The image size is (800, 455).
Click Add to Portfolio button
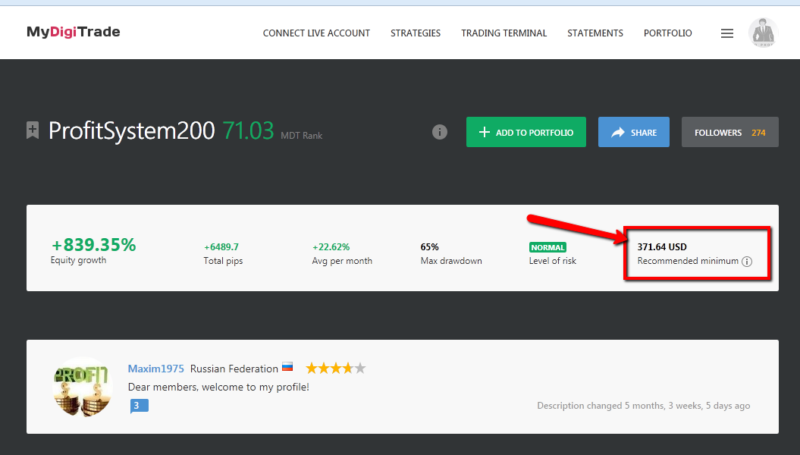526,132
